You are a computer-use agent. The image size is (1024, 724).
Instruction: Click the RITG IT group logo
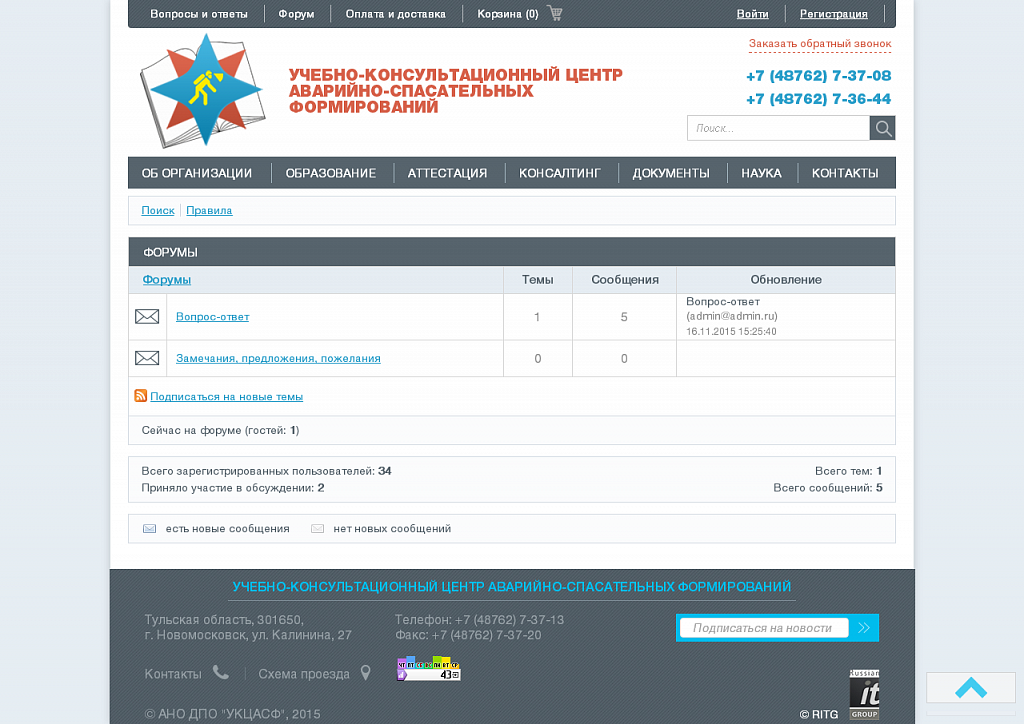864,695
